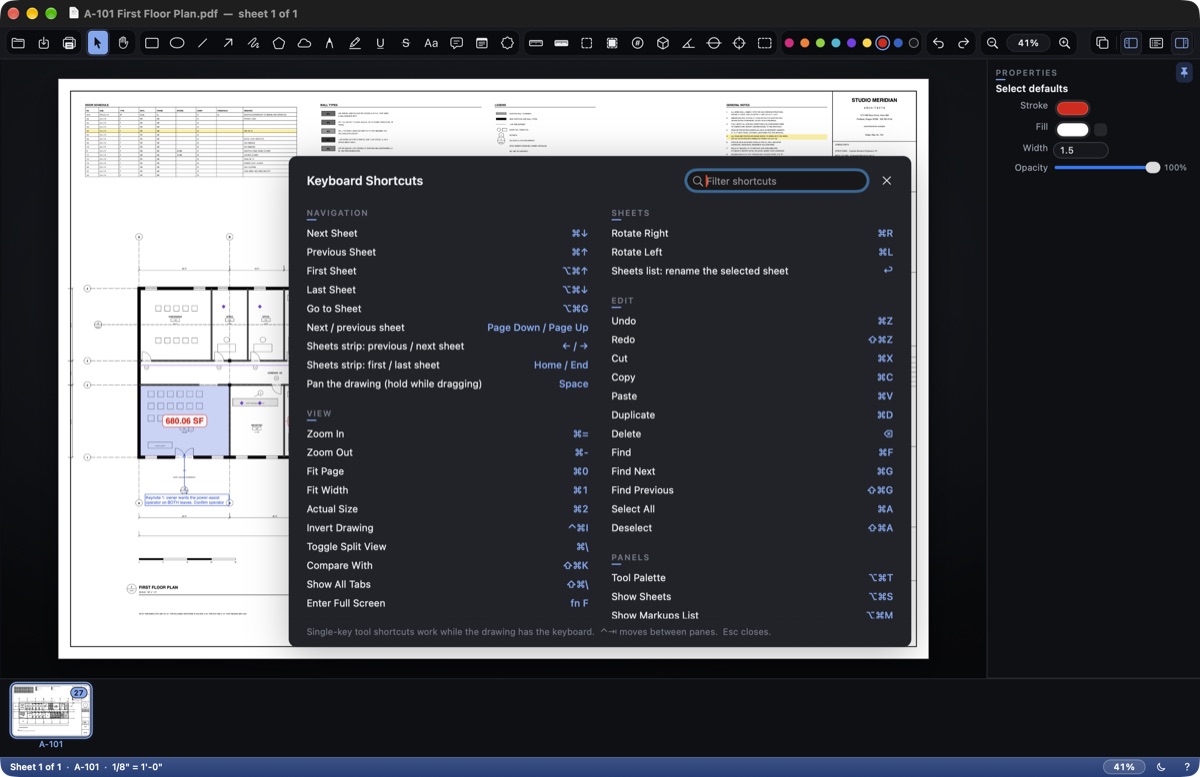Click the Width value field
1200x777 pixels.
[x=1080, y=150]
